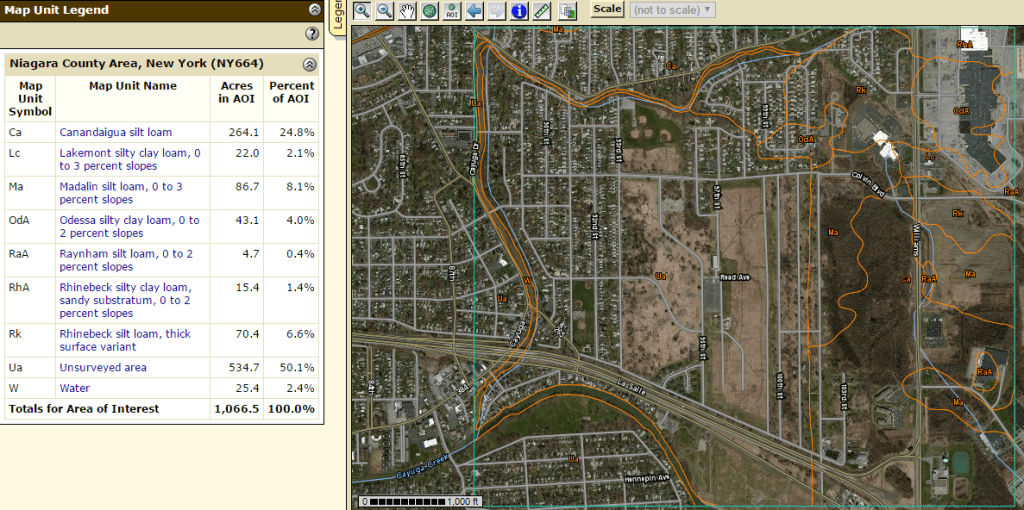This screenshot has width=1024, height=510.
Task: Switch to the Legend side tab
Action: (338, 15)
